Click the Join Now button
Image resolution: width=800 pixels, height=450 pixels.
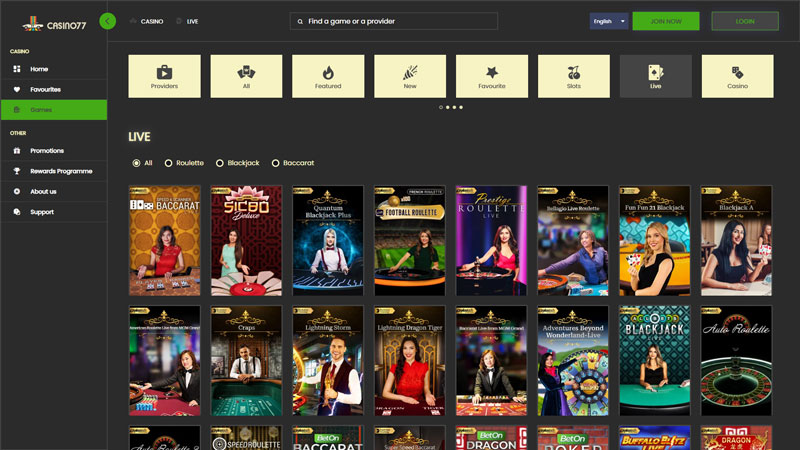pos(666,21)
